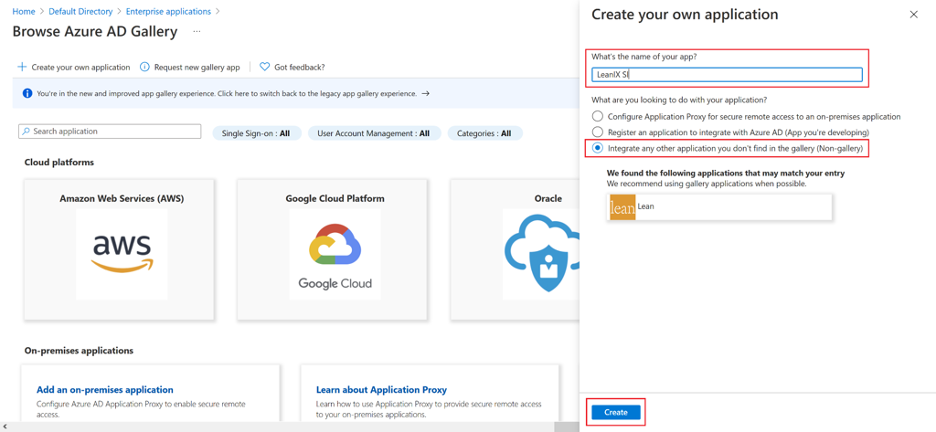Select Register an application to integrate radio option
This screenshot has width=936, height=432.
pyautogui.click(x=597, y=132)
